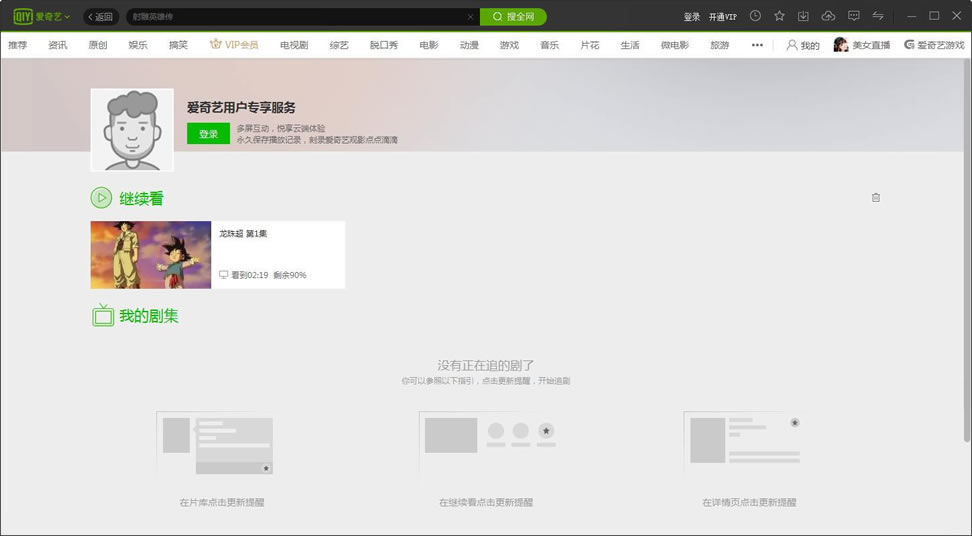Click the transfer arrows icon
The image size is (972, 536).
[x=878, y=16]
